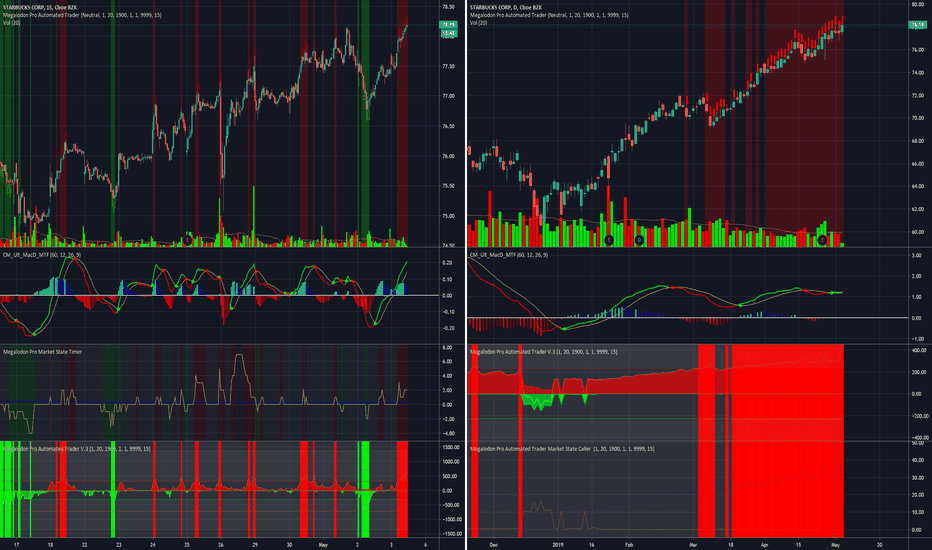This screenshot has height=550, width=932.
Task: Select the CM_Ult_MacD_MTF legend in the 15-minute pane
Action: [x=42, y=255]
